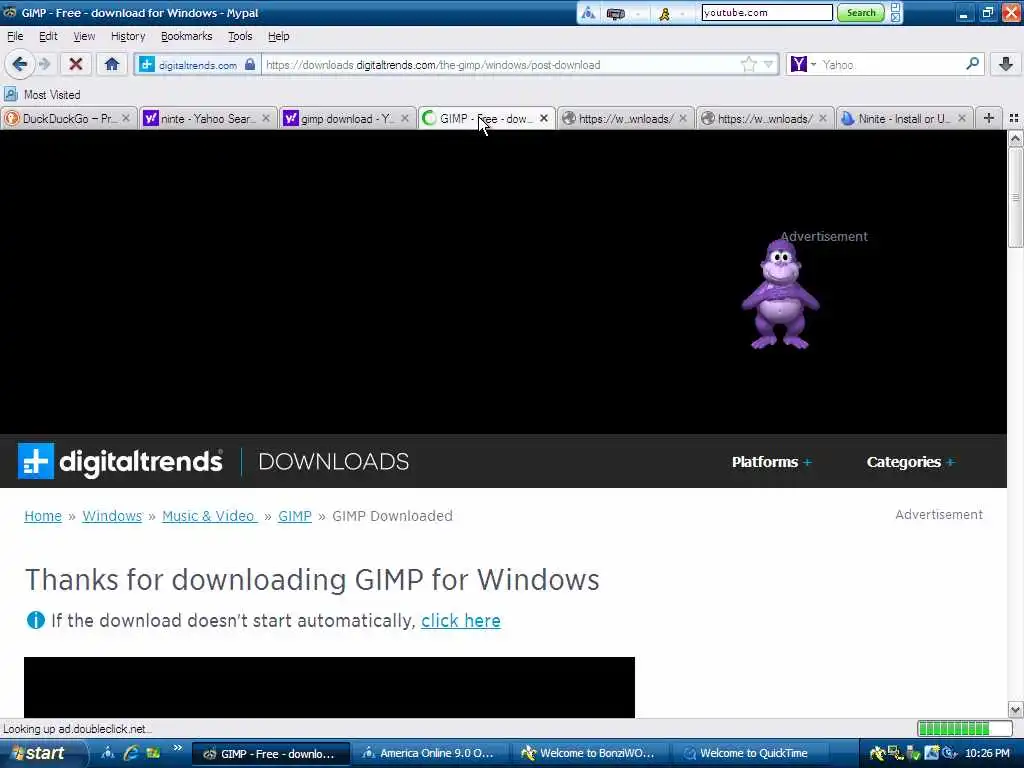
Task: Click the youtube.com field in AOL toolbar
Action: [x=767, y=12]
